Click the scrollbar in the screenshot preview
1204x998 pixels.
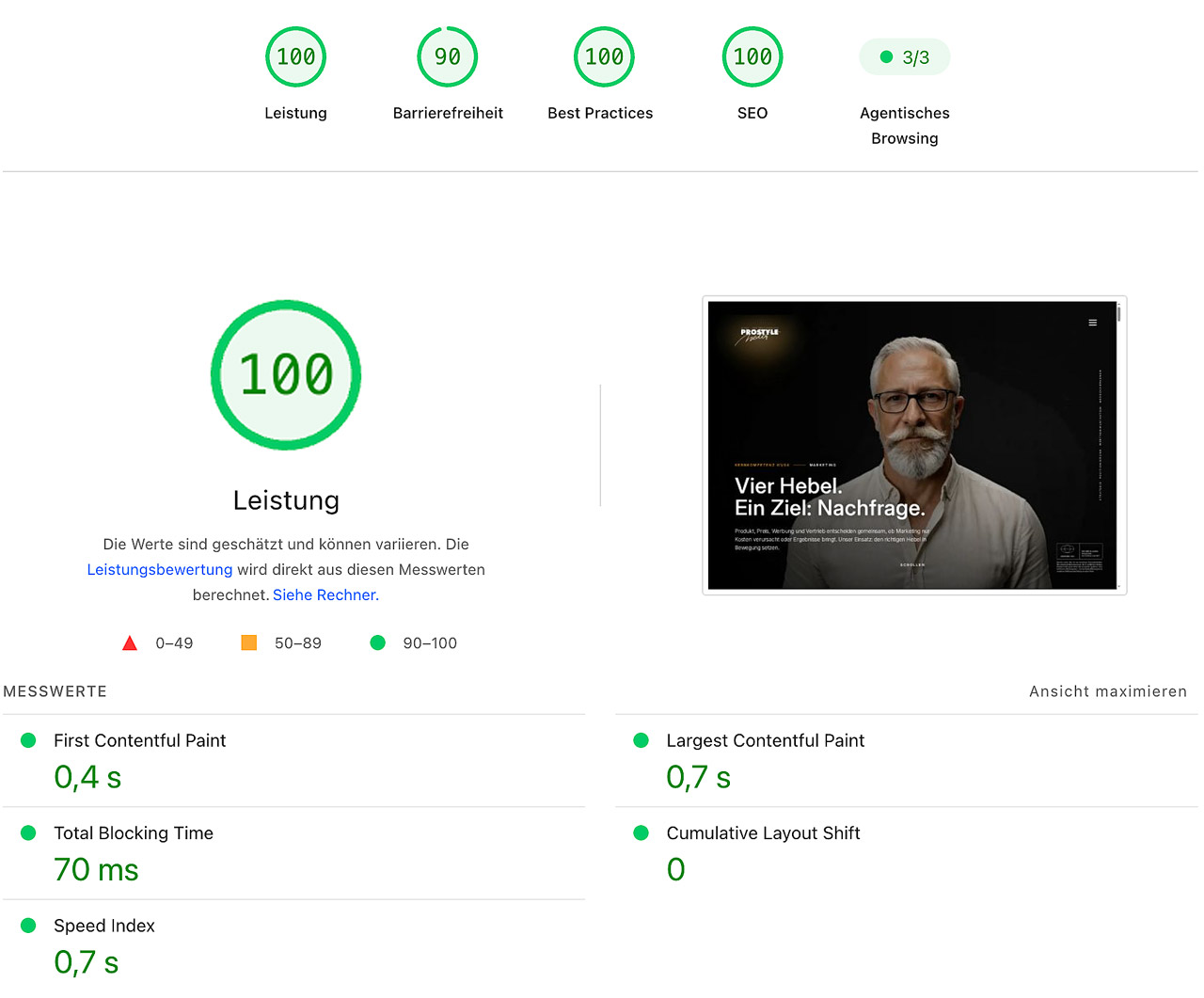[x=1119, y=446]
